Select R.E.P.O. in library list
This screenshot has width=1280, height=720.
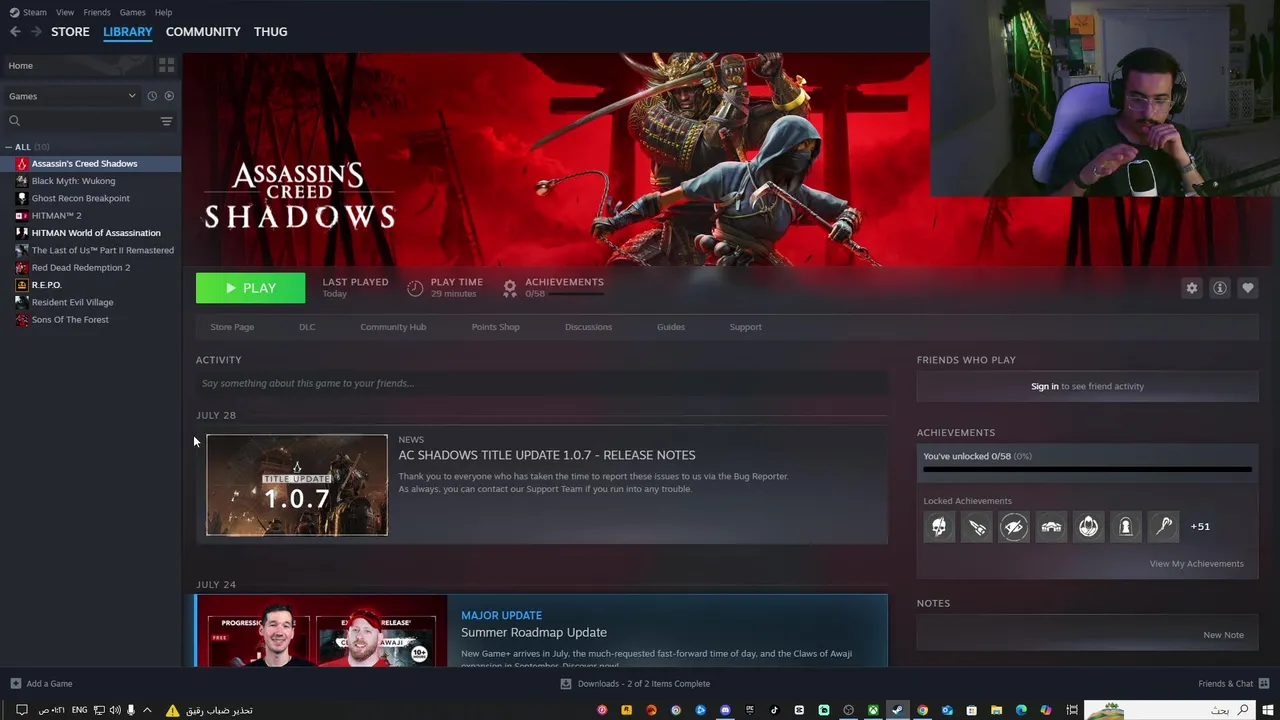(x=46, y=285)
